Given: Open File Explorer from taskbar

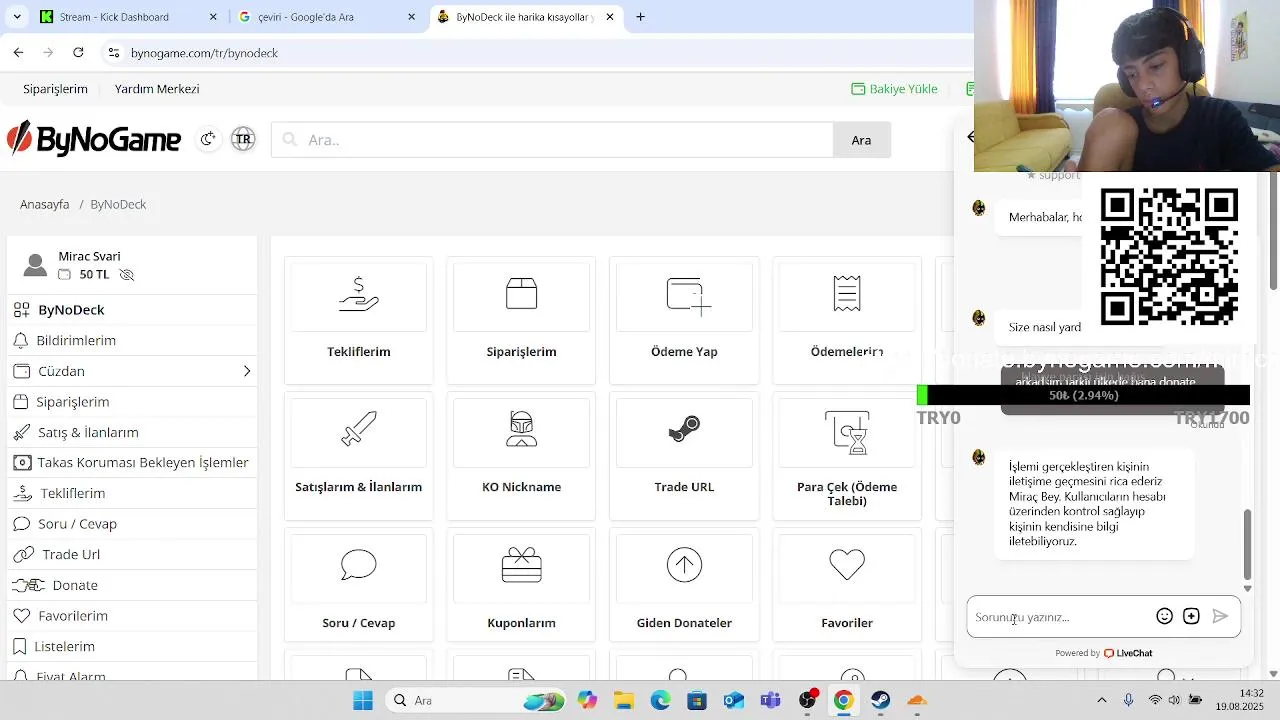Looking at the screenshot, I should pos(624,700).
